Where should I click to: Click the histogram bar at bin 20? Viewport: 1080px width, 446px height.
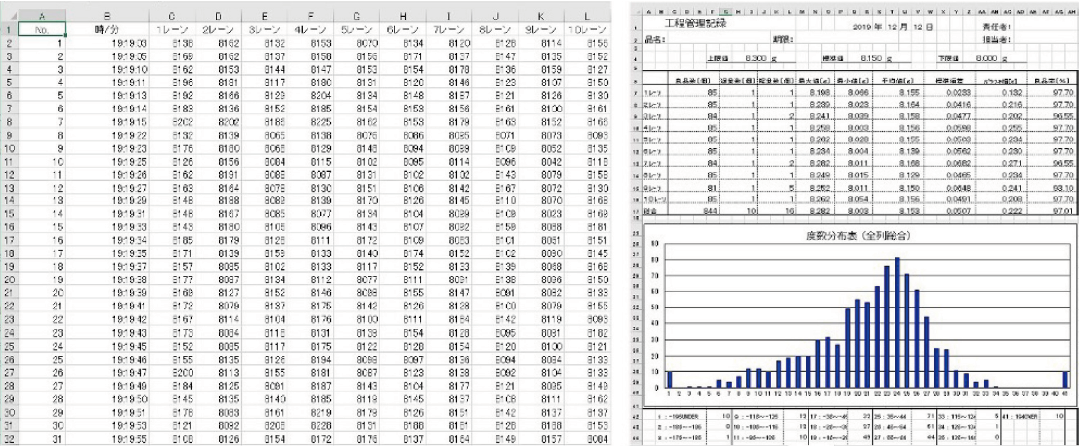[x=858, y=343]
